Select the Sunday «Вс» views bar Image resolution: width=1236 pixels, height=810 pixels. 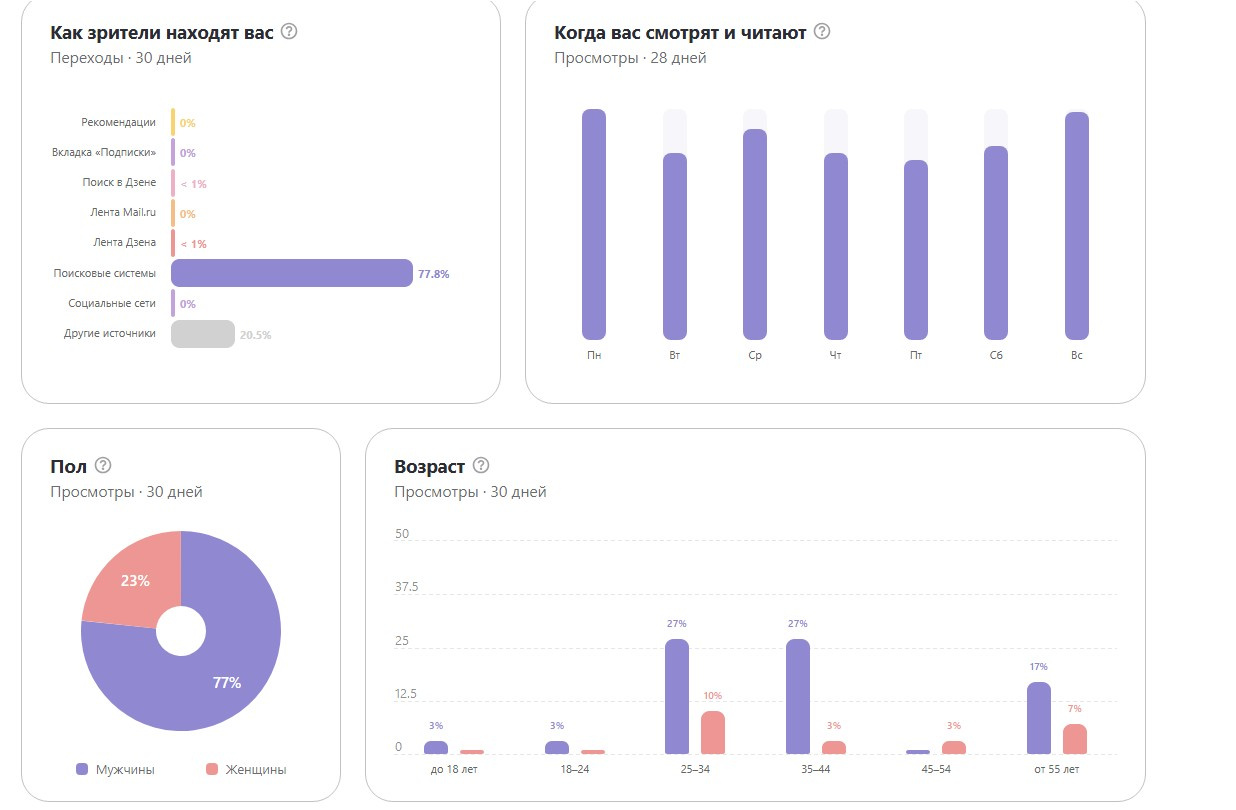pyautogui.click(x=1076, y=226)
